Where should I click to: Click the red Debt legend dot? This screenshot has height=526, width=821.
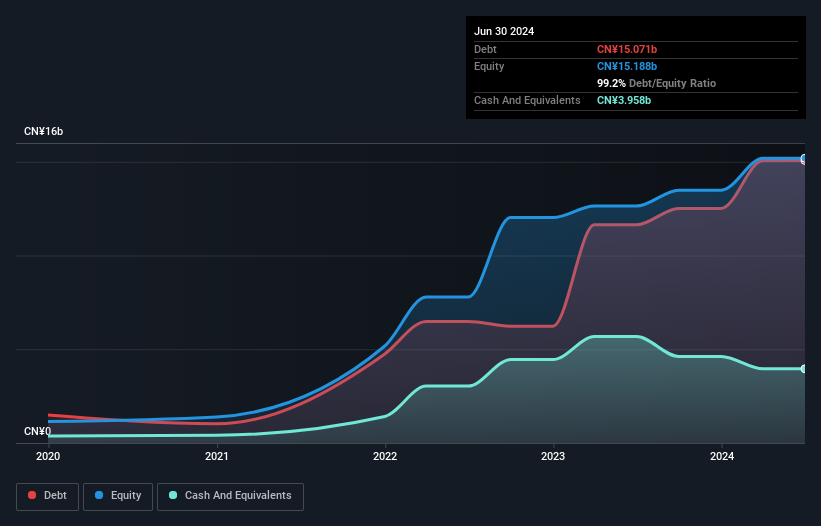point(32,495)
